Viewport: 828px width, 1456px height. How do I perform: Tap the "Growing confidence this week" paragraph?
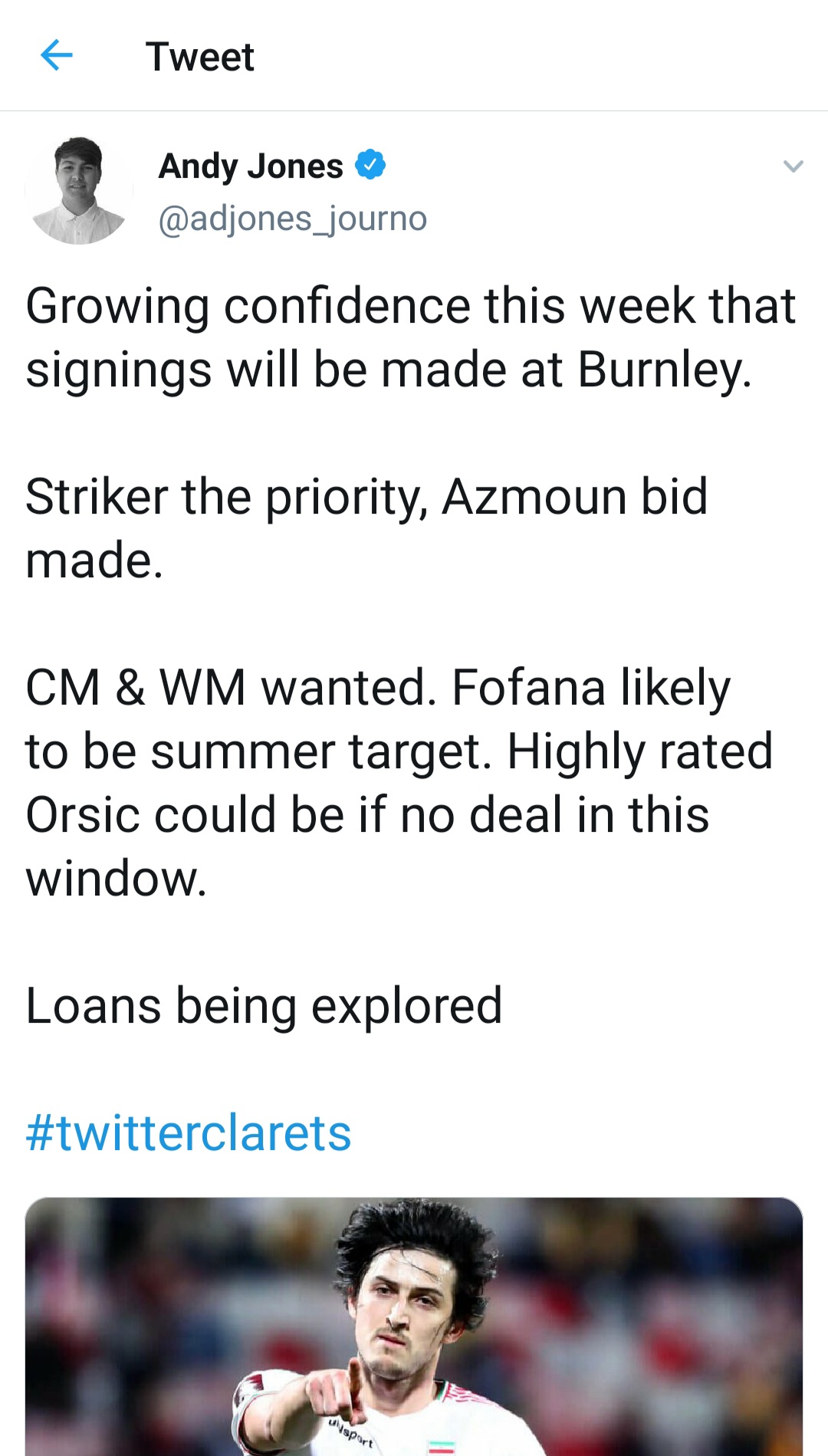411,337
